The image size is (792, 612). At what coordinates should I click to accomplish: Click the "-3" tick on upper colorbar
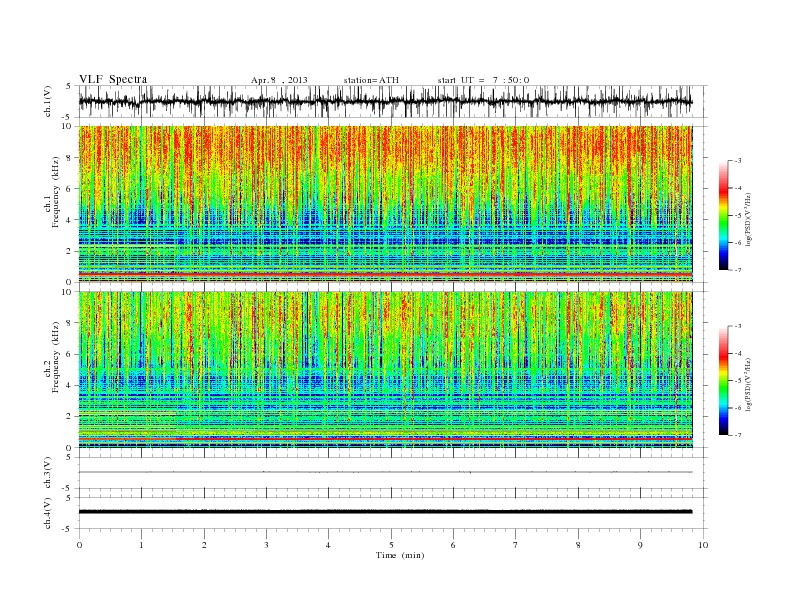[x=737, y=161]
